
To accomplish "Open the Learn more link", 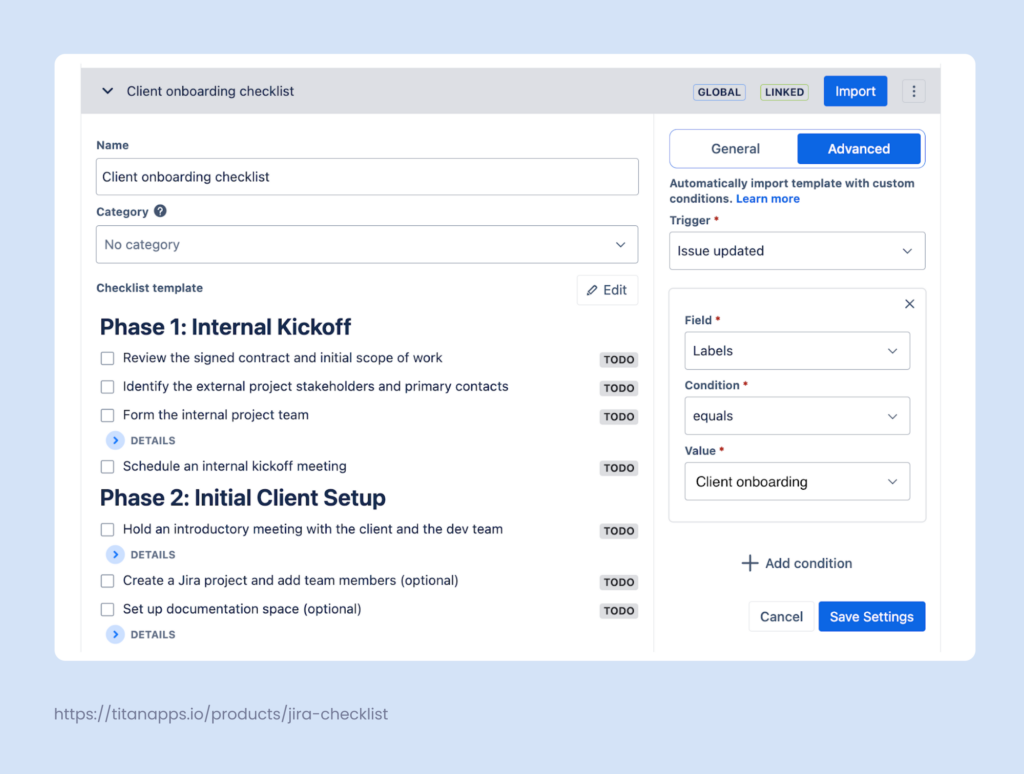I will point(768,198).
